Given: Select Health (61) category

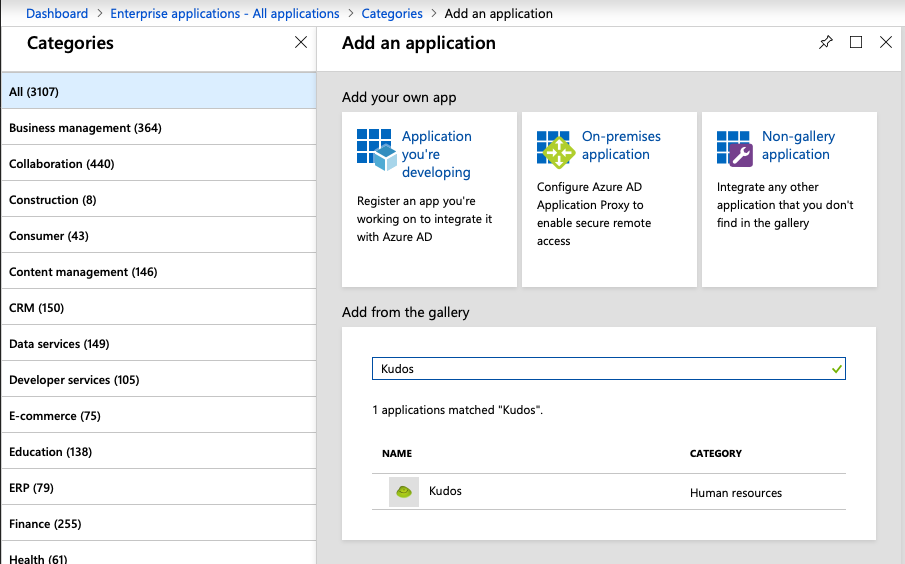Looking at the screenshot, I should (159, 554).
